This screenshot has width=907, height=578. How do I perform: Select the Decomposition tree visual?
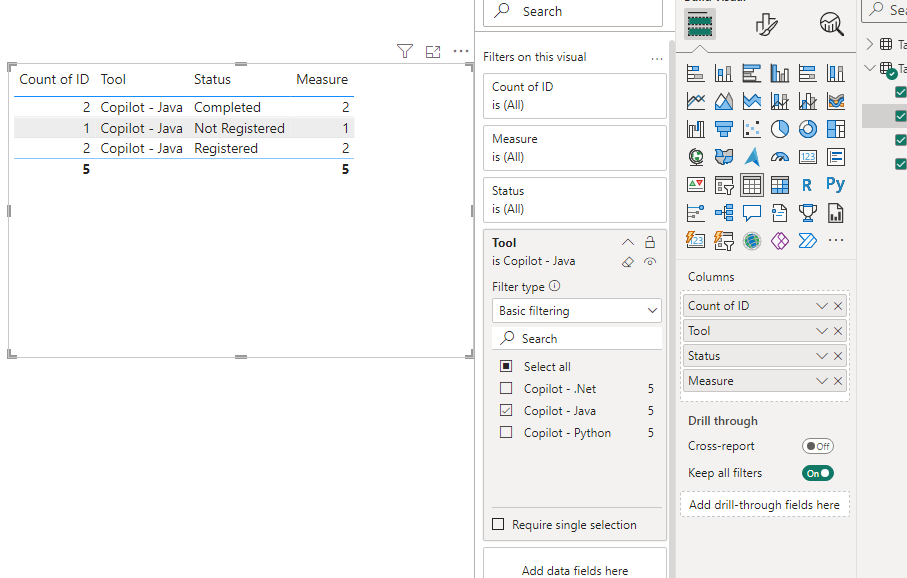pyautogui.click(x=724, y=213)
